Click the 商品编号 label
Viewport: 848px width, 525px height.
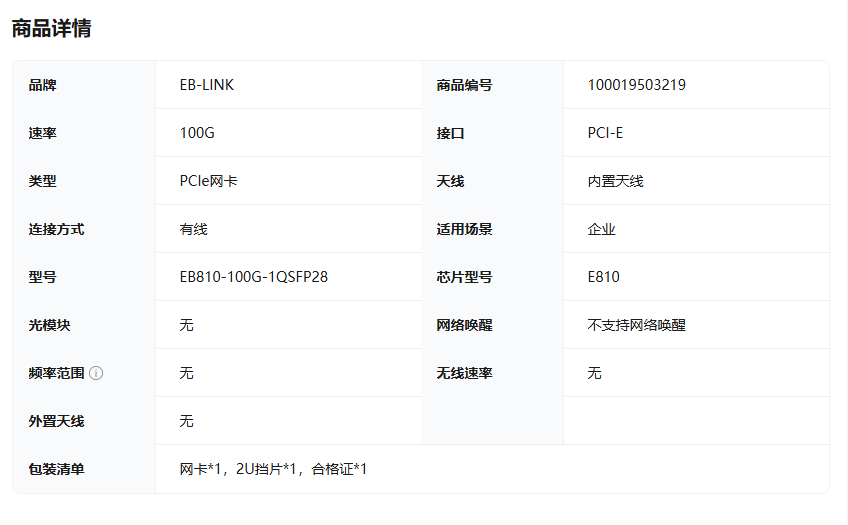pos(464,85)
